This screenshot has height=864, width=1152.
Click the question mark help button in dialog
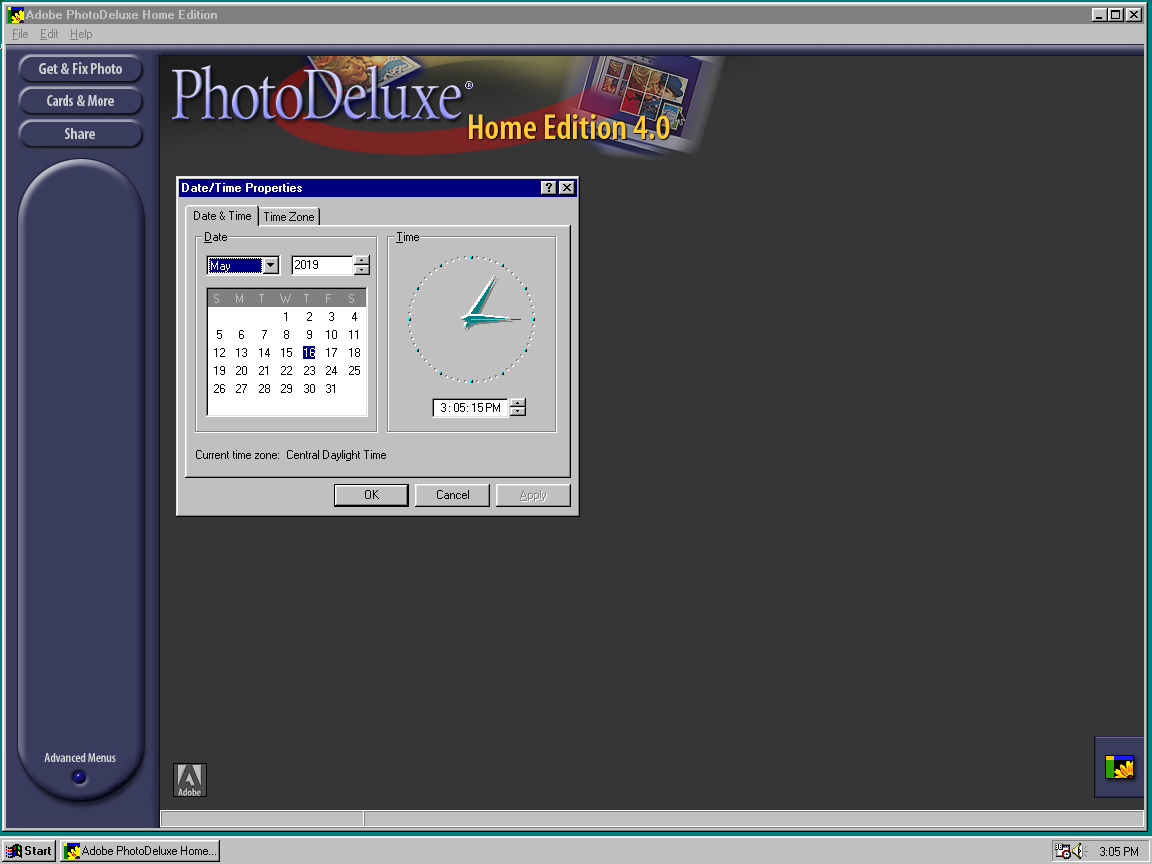(x=548, y=187)
